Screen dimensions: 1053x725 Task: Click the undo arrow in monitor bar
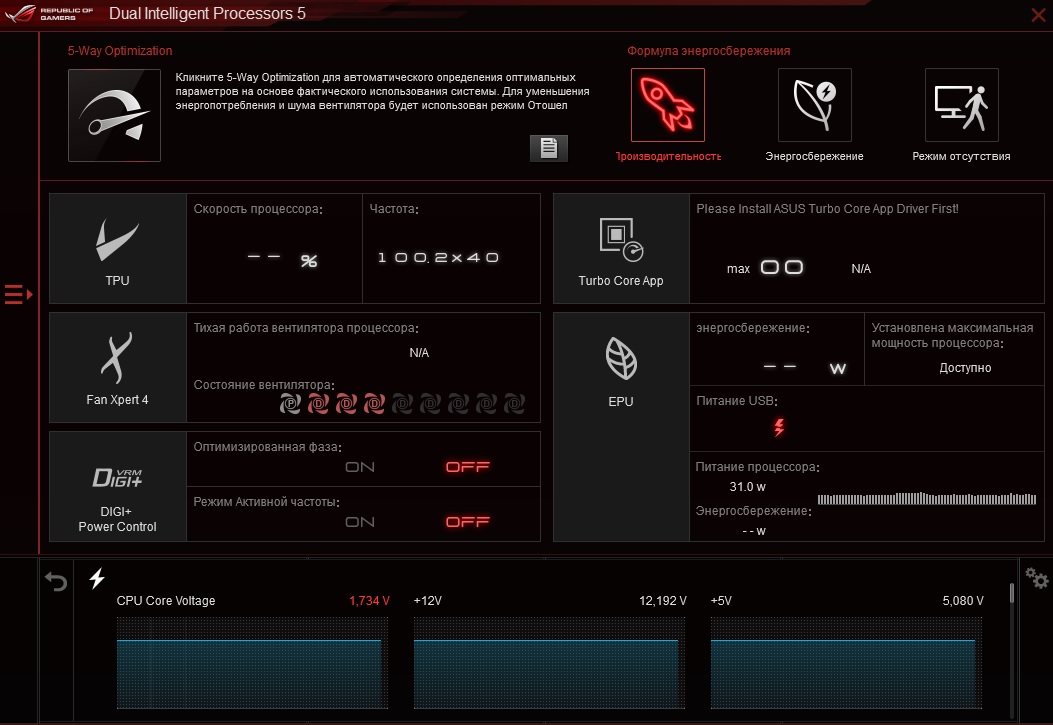coord(56,581)
